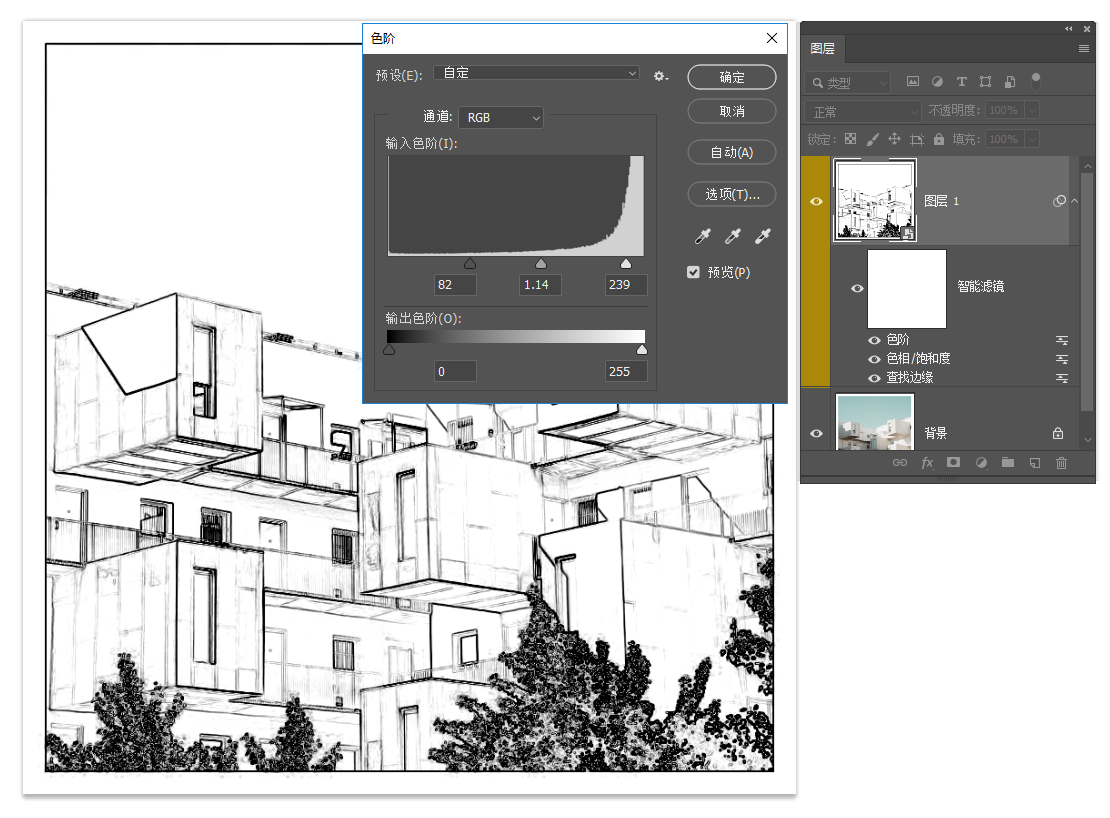Open the 预设 preset dropdown

pos(536,73)
